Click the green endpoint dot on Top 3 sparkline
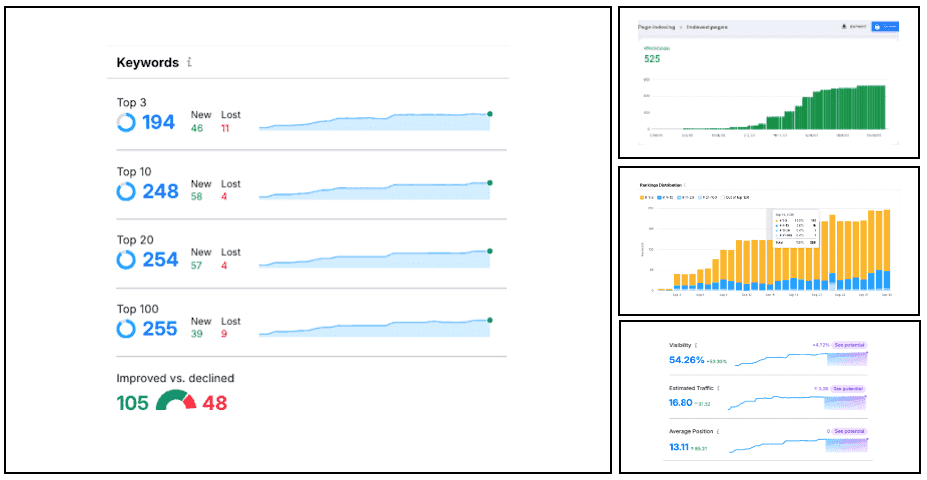 490,114
